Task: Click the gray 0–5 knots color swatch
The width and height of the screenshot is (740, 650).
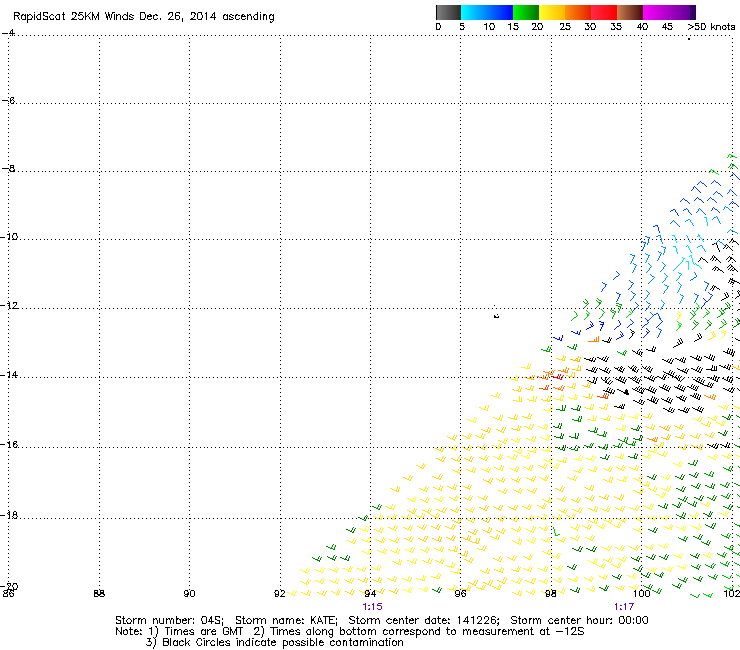Action: pyautogui.click(x=448, y=12)
